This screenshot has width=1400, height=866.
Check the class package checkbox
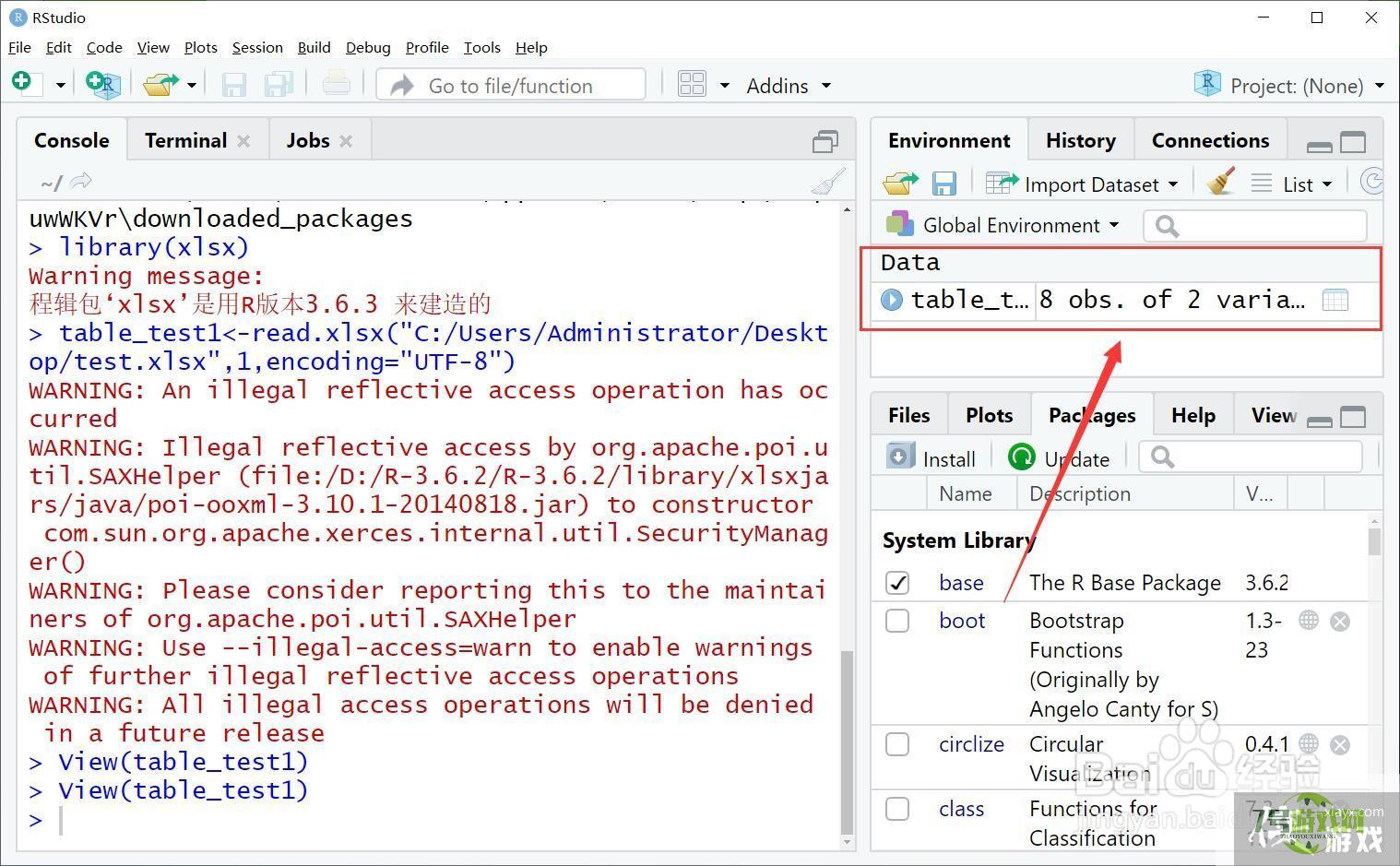tap(897, 809)
